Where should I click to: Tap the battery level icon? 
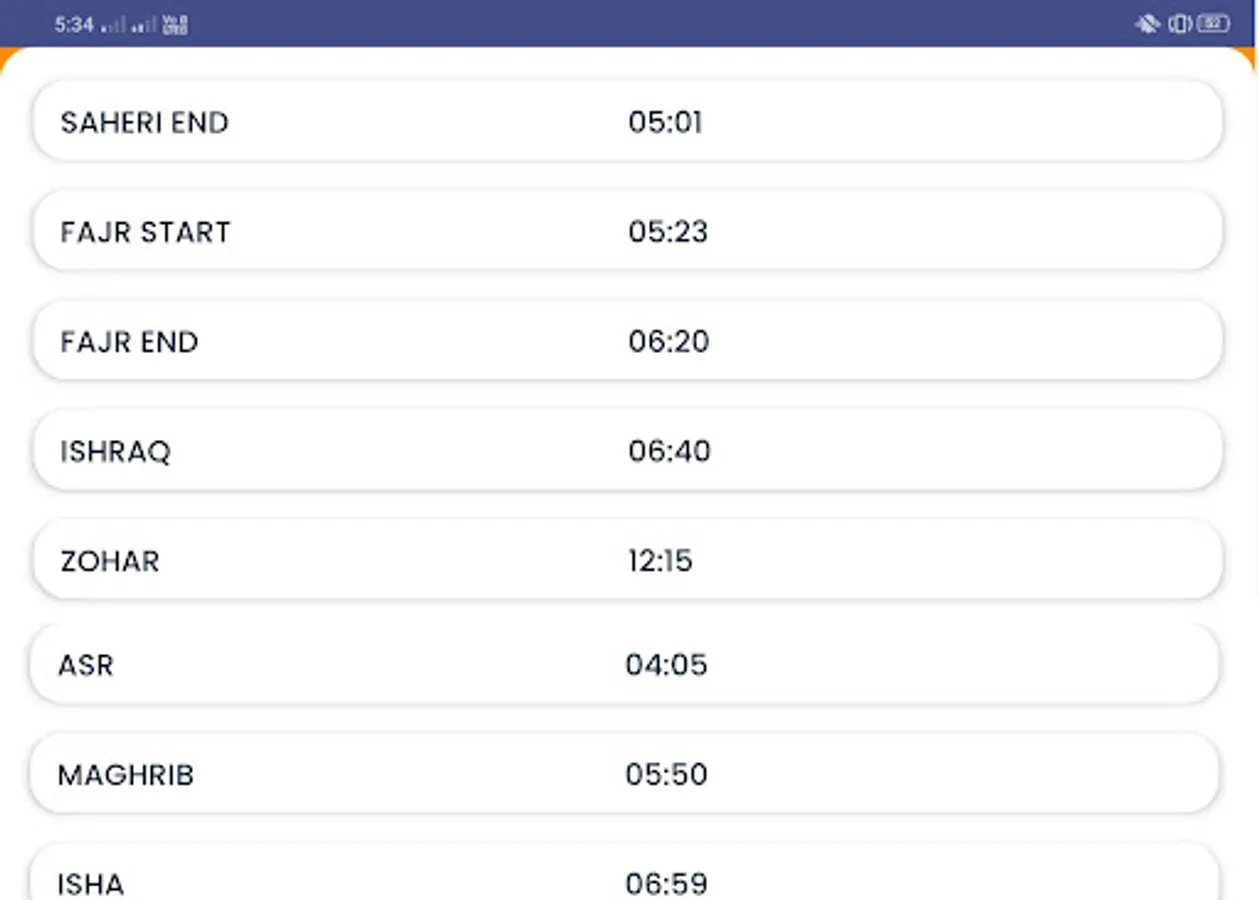[x=1213, y=24]
